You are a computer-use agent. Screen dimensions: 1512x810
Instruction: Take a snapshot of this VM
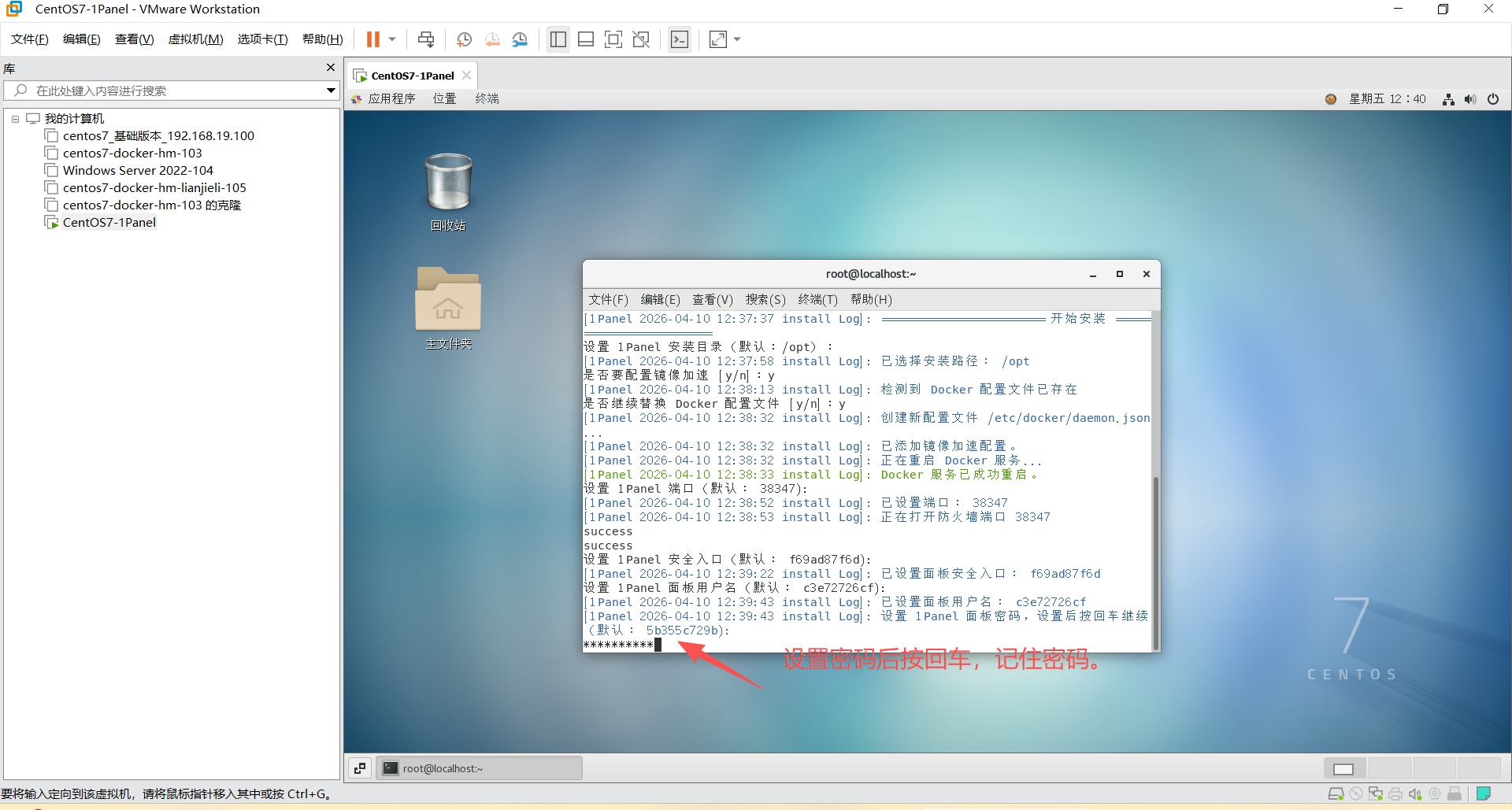(x=465, y=39)
